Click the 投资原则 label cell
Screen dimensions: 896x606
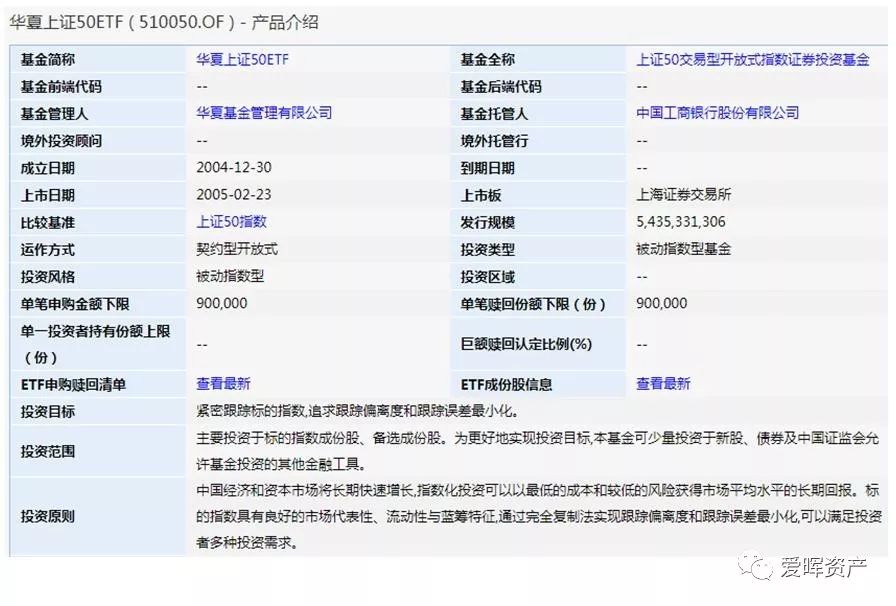pos(98,516)
